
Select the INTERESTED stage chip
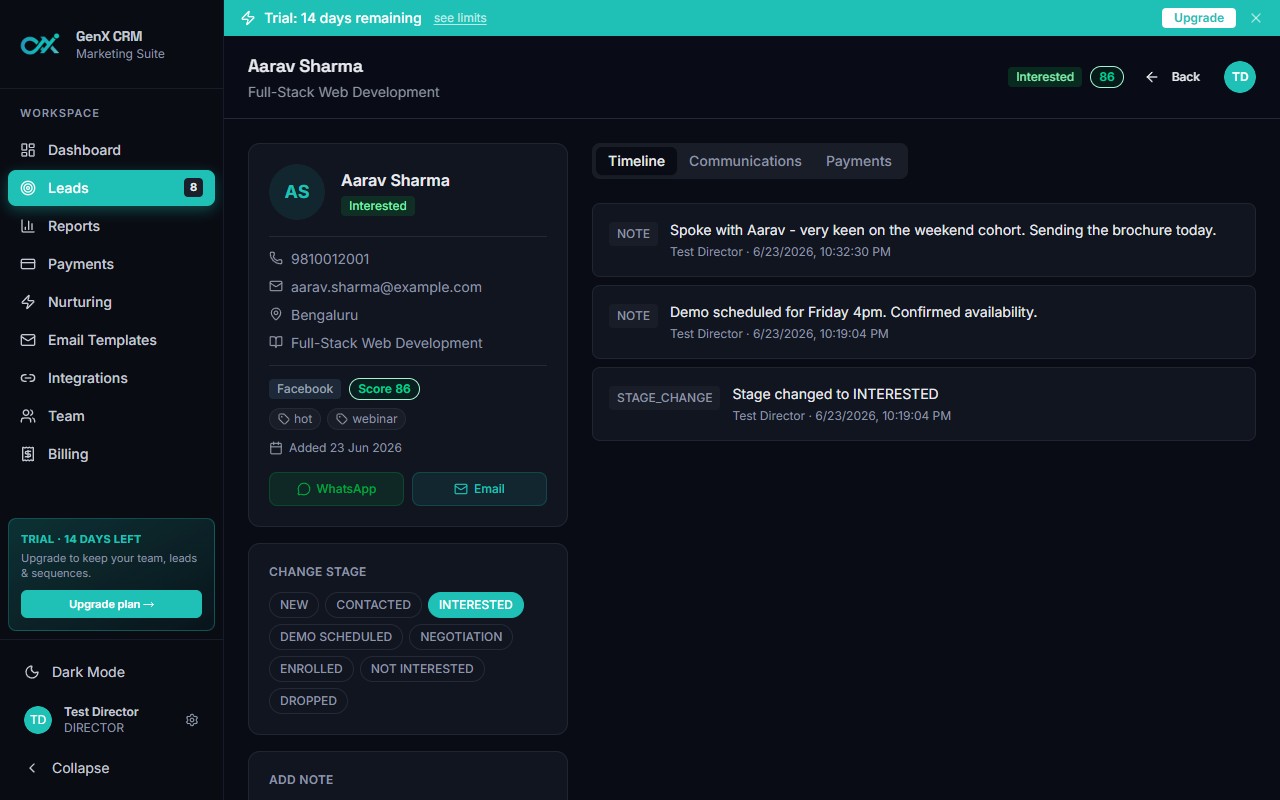(476, 605)
